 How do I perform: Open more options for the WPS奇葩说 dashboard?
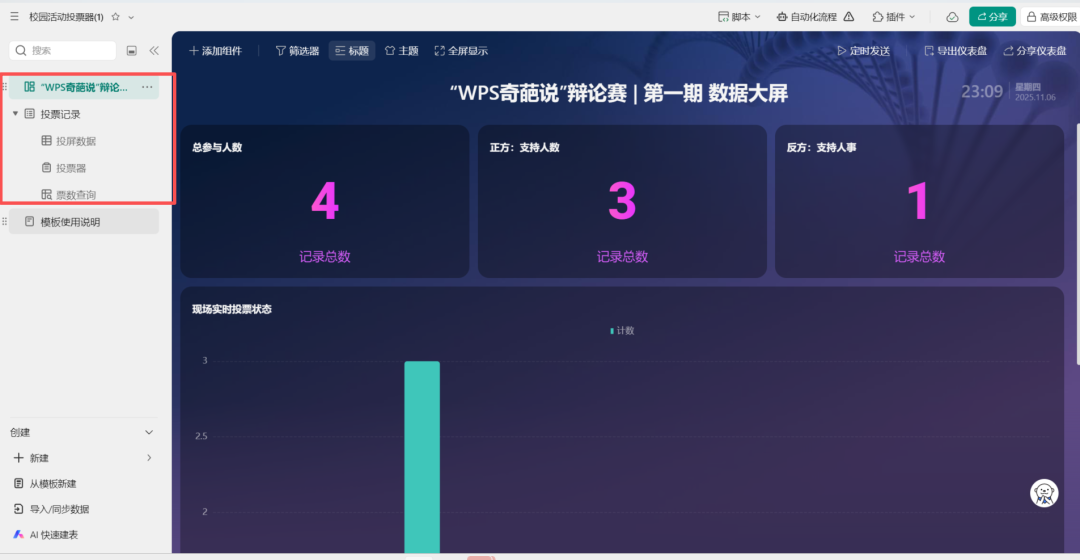[x=147, y=87]
